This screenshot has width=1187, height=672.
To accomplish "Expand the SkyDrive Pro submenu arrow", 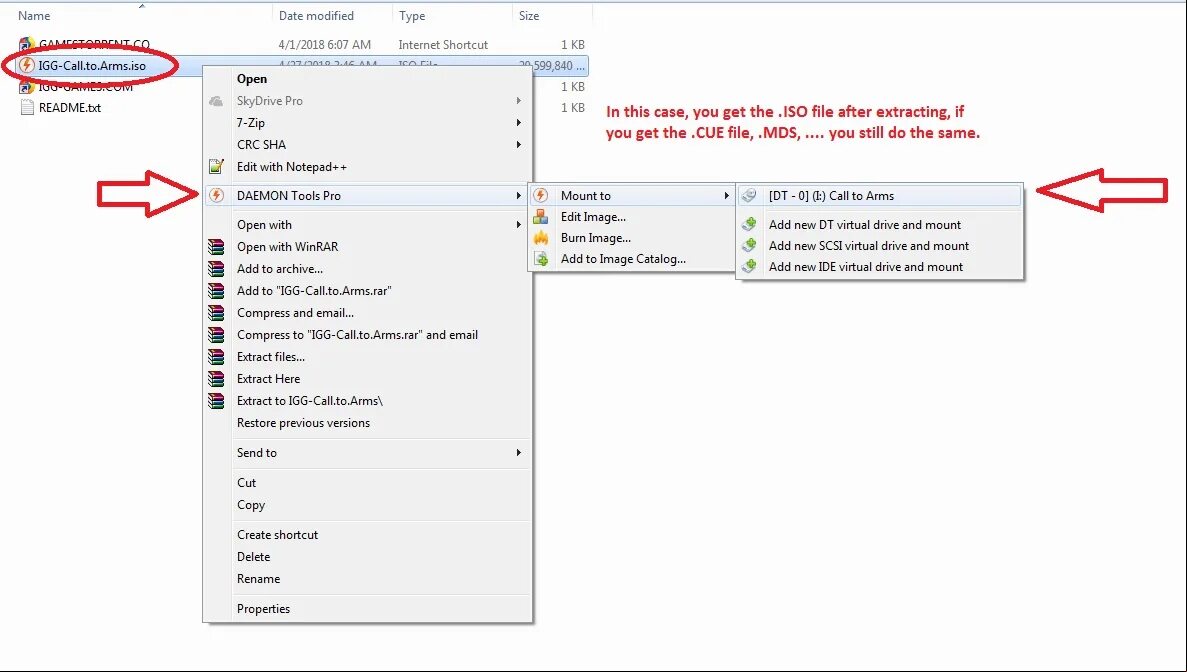I will click(x=519, y=101).
